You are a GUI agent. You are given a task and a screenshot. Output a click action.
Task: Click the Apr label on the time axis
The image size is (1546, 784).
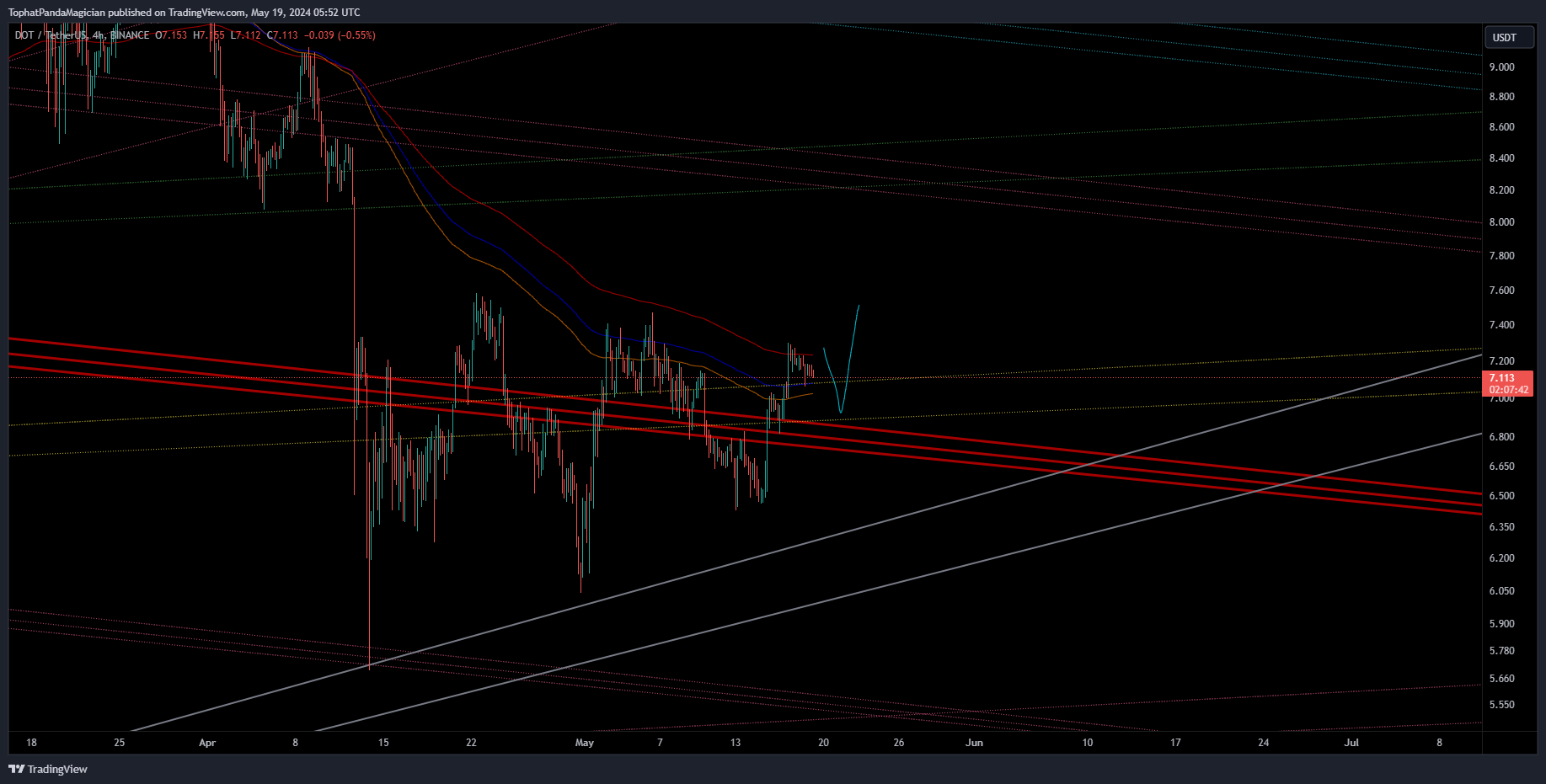[207, 743]
